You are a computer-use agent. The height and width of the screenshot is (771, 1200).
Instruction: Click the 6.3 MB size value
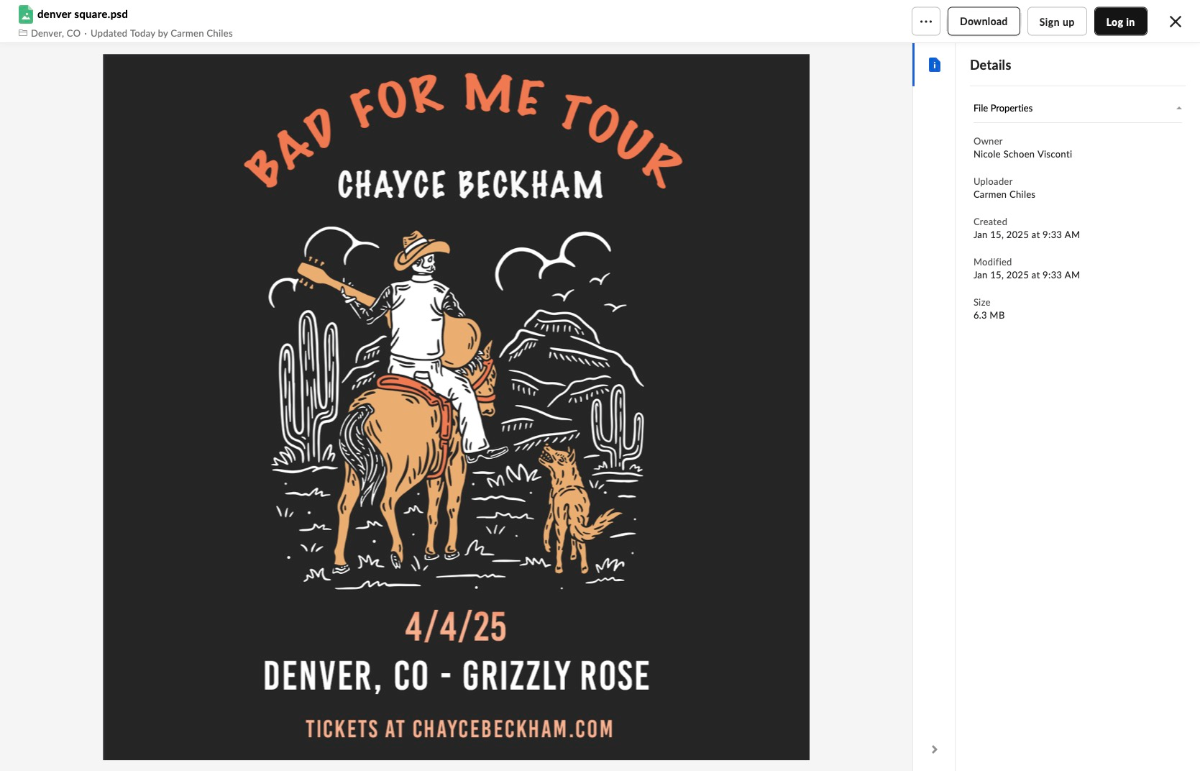(x=989, y=315)
